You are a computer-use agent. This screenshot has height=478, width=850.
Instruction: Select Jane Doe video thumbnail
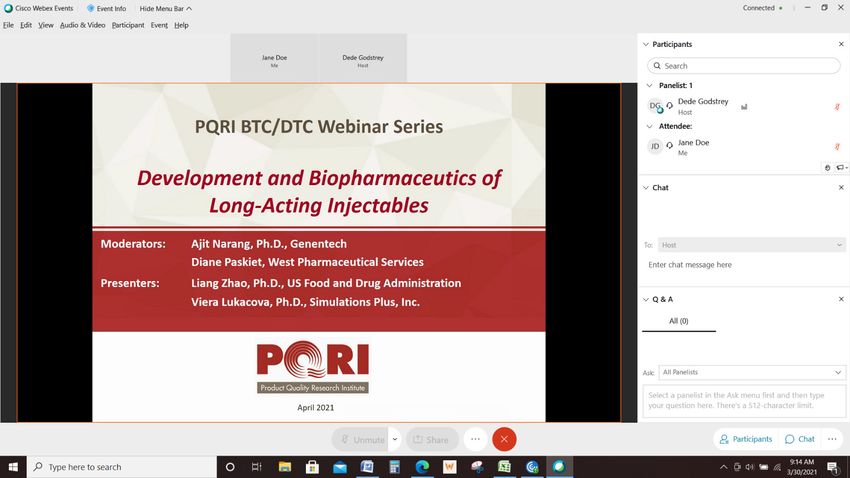[274, 58]
